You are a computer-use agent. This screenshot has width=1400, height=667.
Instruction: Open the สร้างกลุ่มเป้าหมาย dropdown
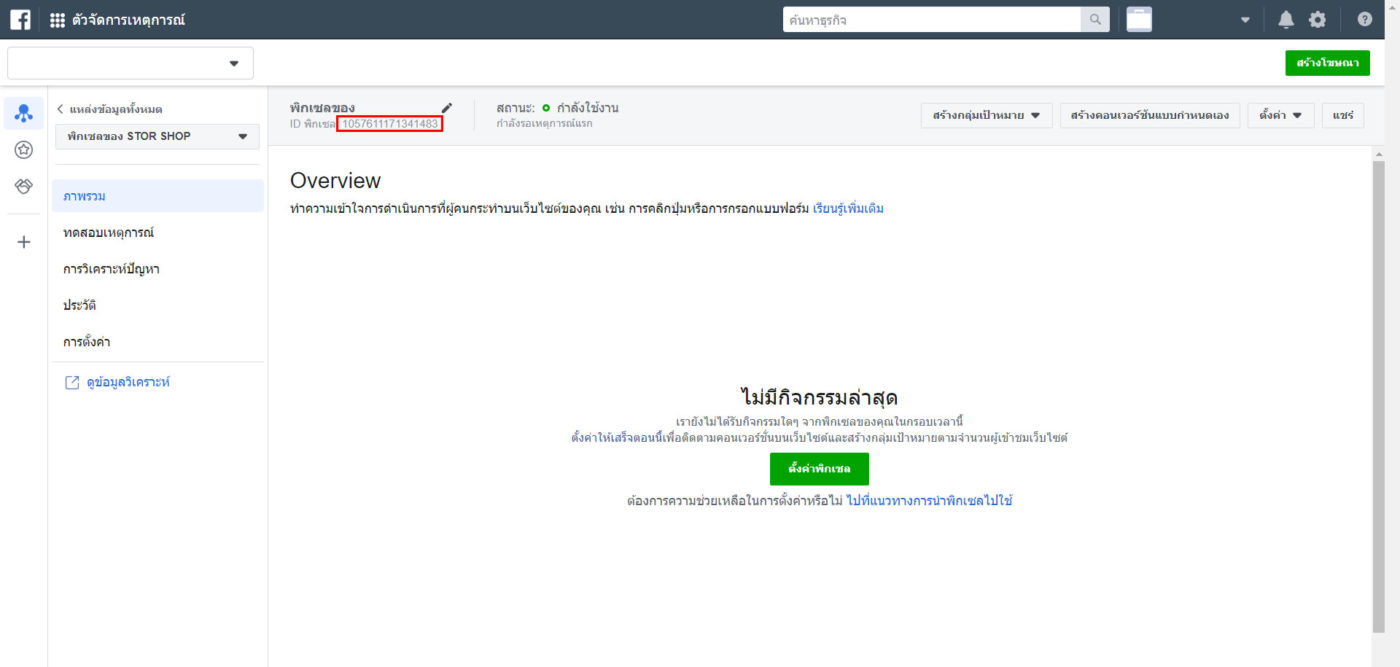[985, 115]
